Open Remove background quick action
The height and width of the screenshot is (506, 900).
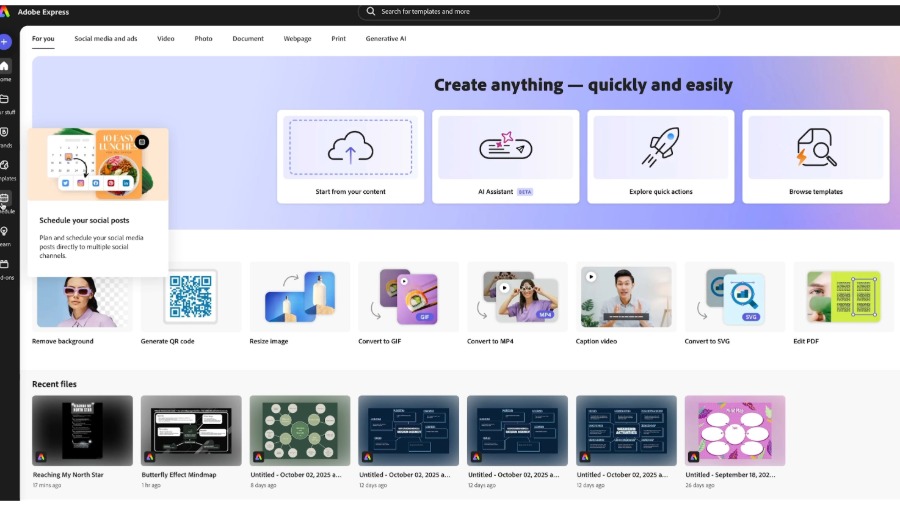(82, 304)
